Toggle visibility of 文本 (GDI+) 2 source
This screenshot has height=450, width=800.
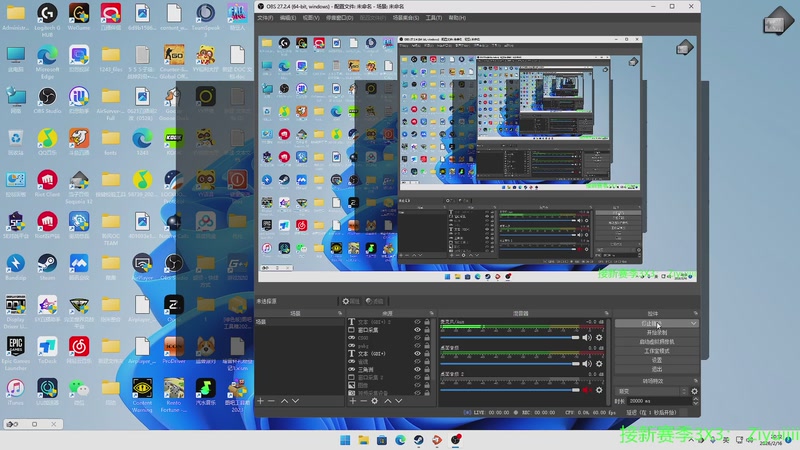417,322
